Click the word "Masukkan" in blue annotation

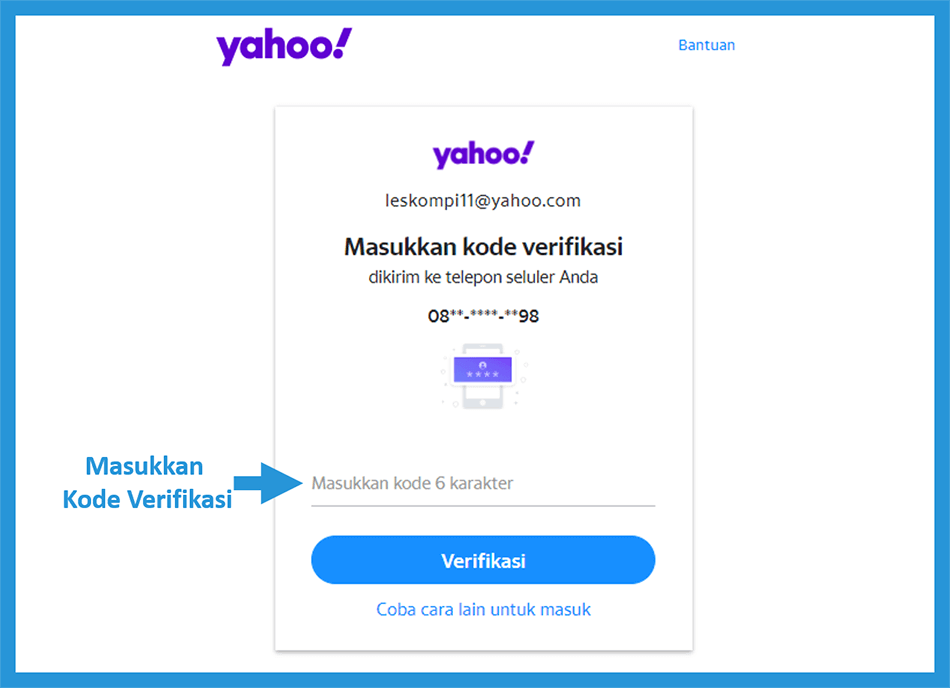(144, 466)
